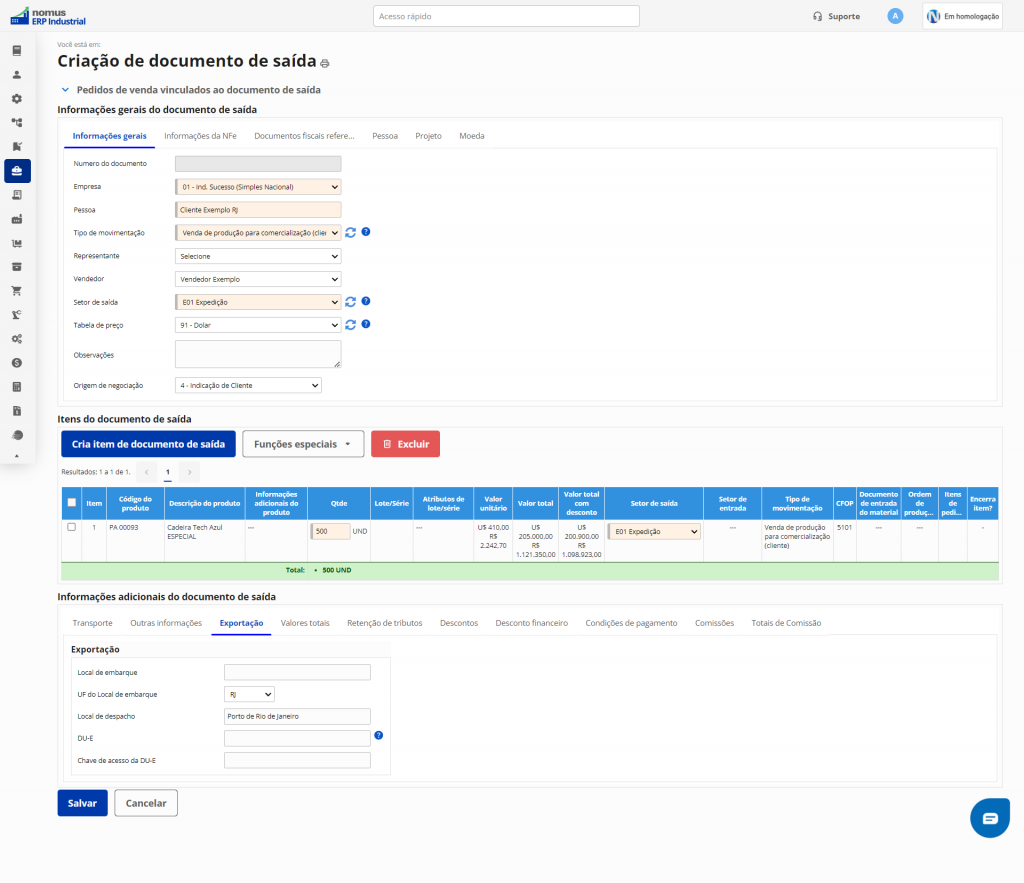Open the dollar sign financial module
Viewport: 1024px width, 883px height.
point(17,363)
